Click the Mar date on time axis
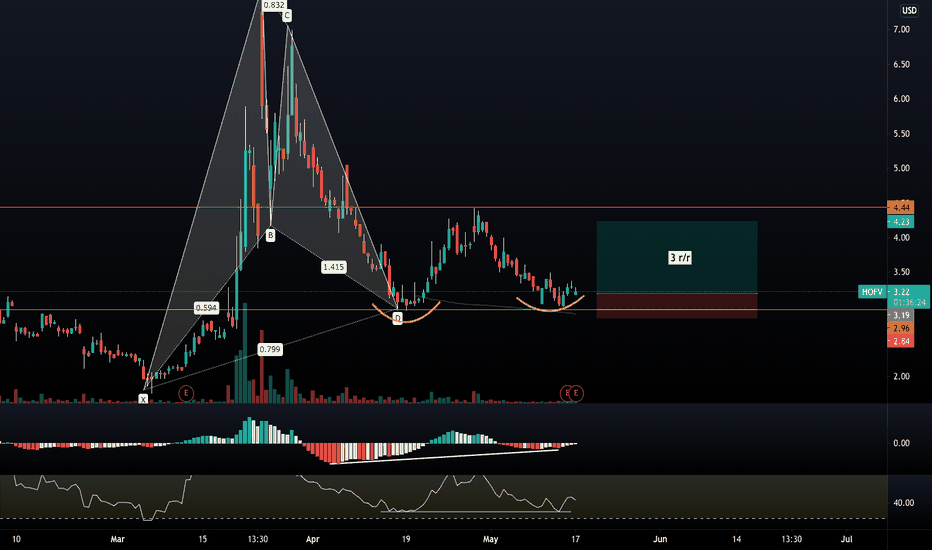The image size is (932, 550). [x=118, y=539]
